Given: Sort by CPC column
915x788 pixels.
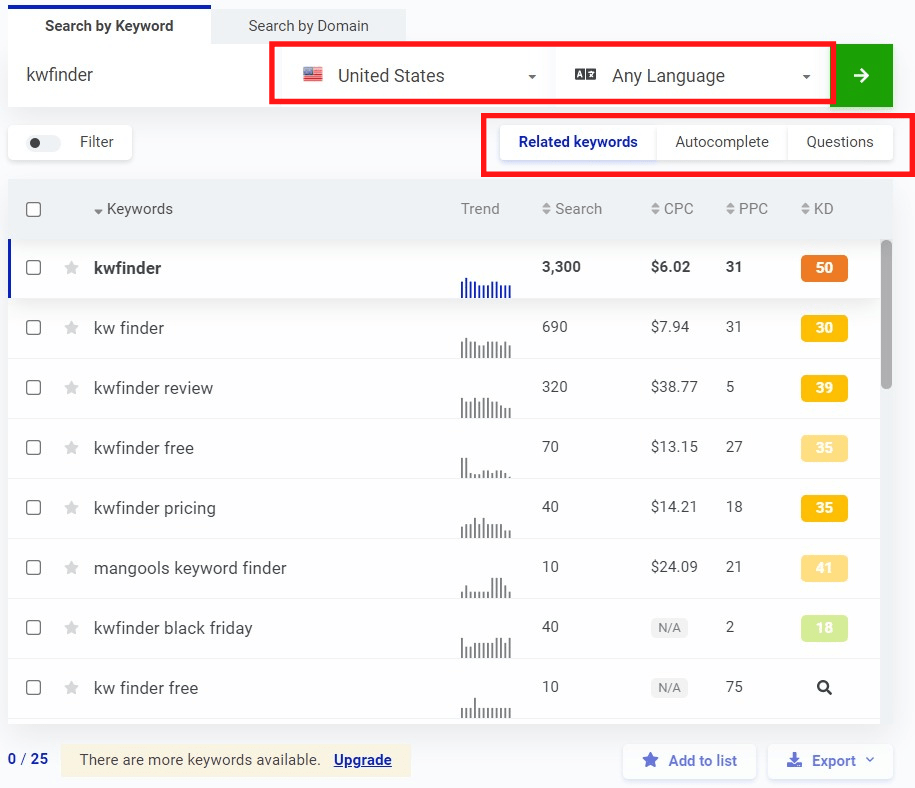Looking at the screenshot, I should pos(672,209).
